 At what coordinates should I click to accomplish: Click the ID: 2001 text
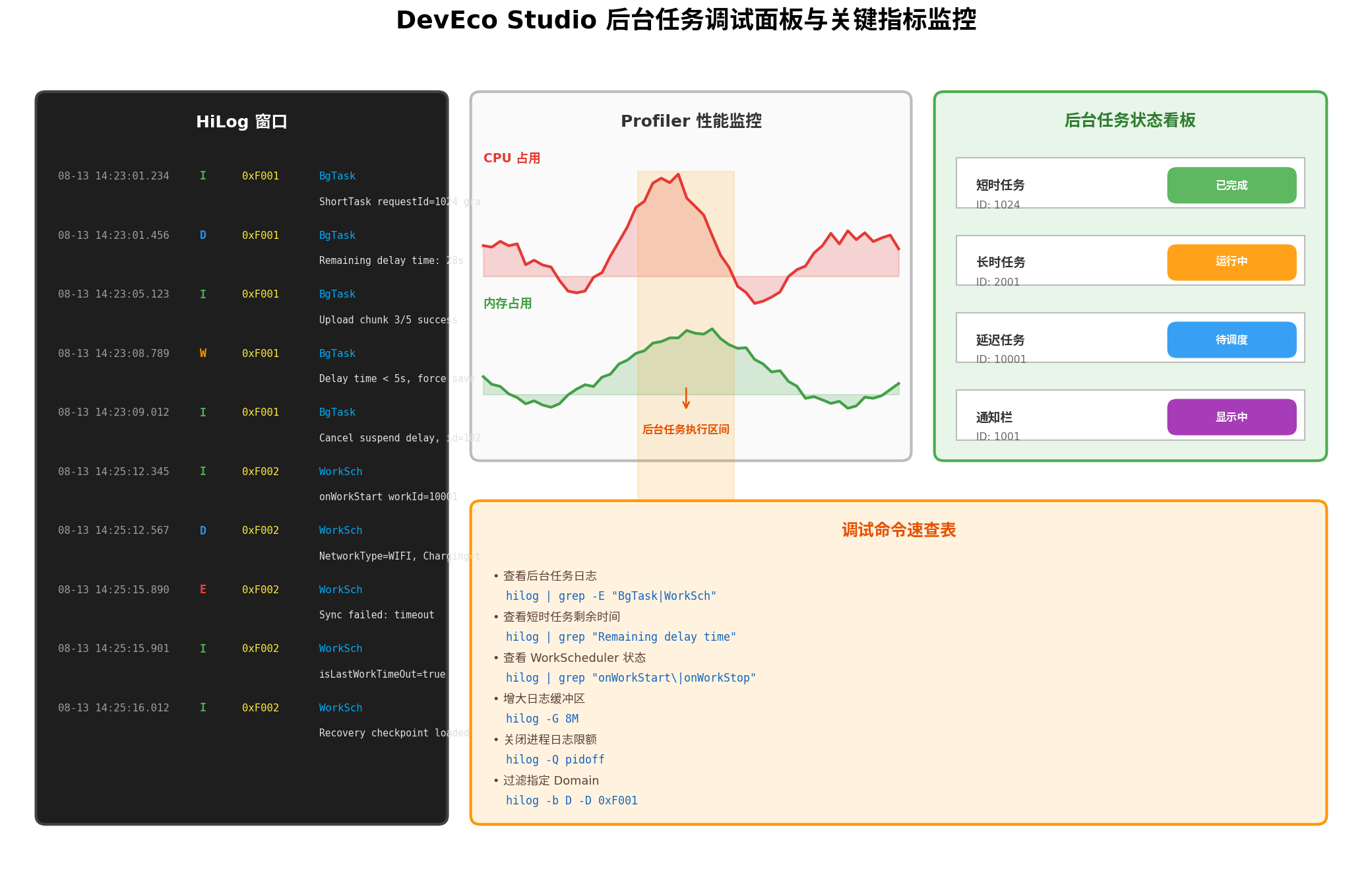(x=998, y=282)
